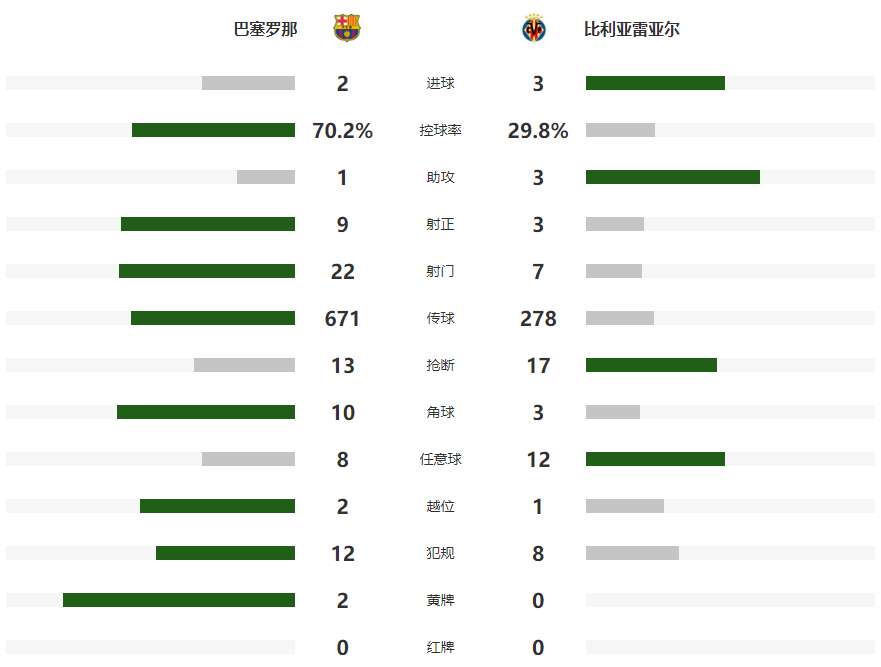Select the 红牌 stat label
This screenshot has height=667, width=881.
pos(440,647)
